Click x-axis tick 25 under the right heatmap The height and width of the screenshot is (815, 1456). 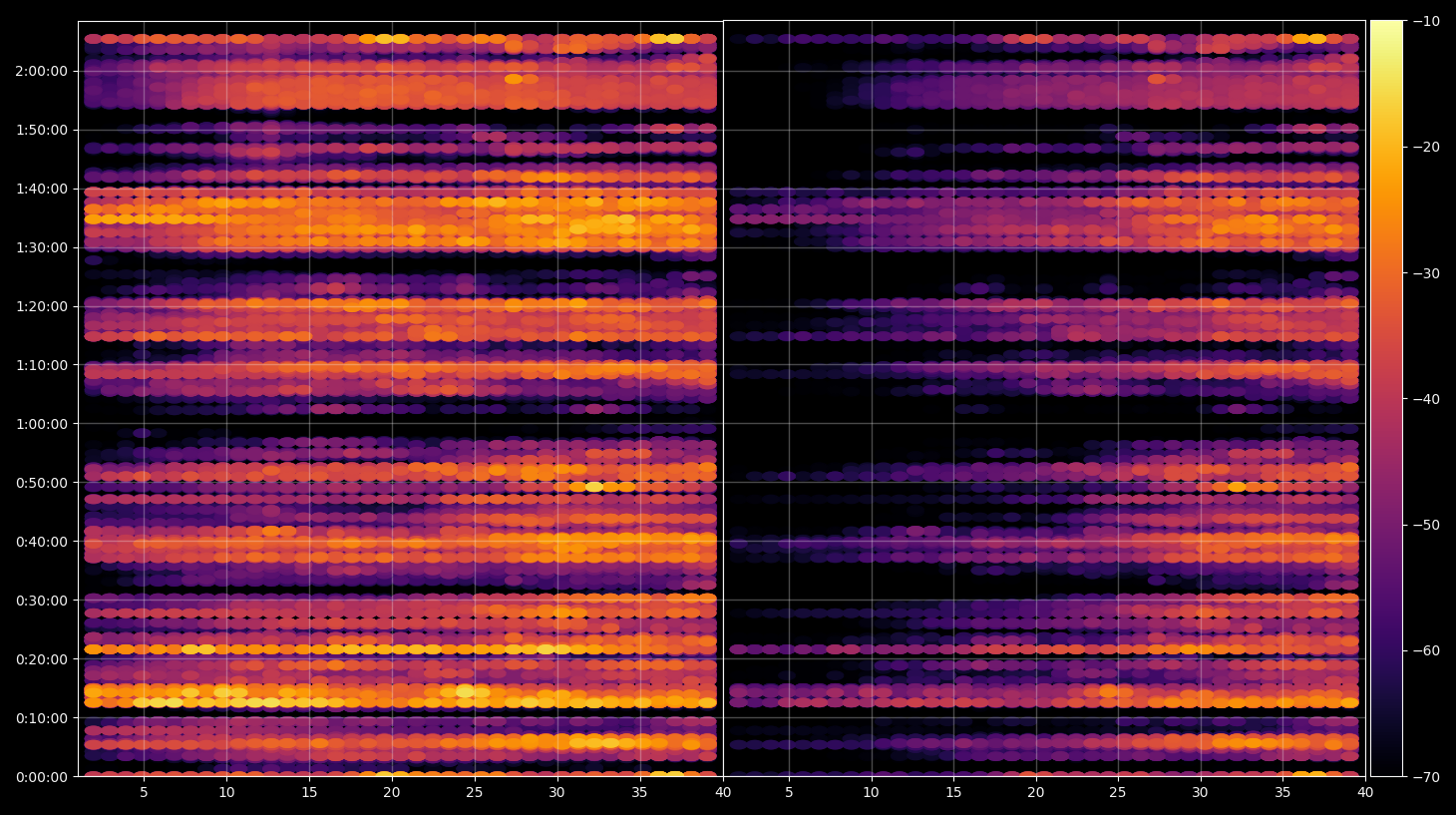point(1118,793)
